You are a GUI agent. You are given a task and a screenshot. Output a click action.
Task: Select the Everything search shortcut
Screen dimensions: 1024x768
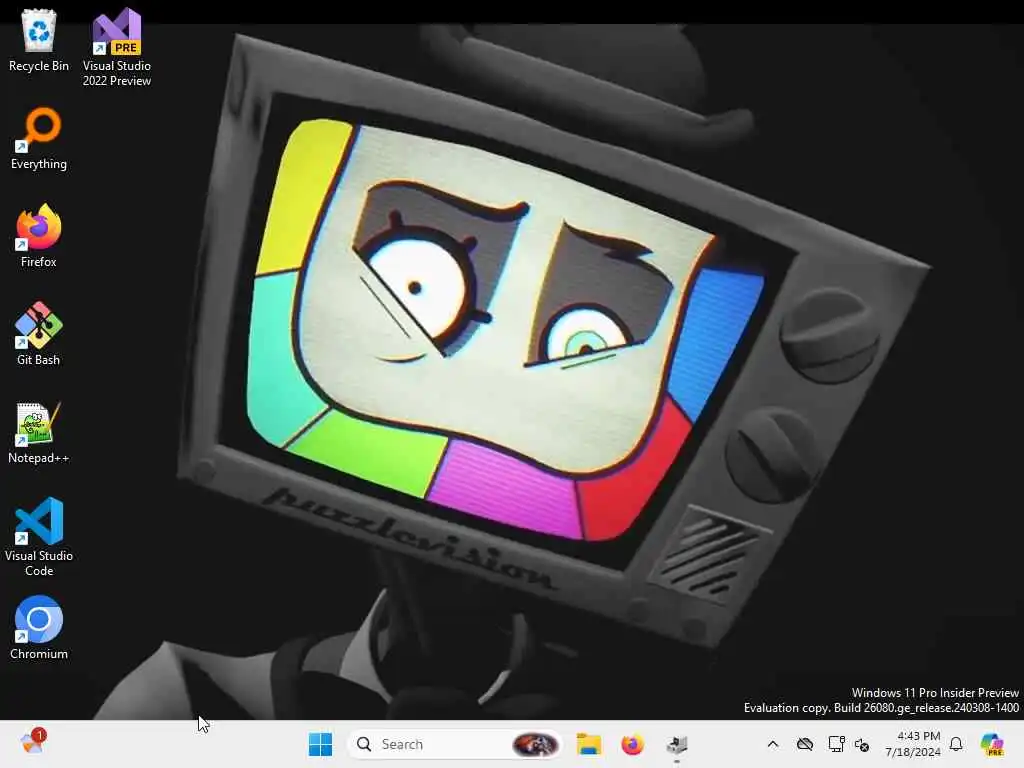point(39,138)
